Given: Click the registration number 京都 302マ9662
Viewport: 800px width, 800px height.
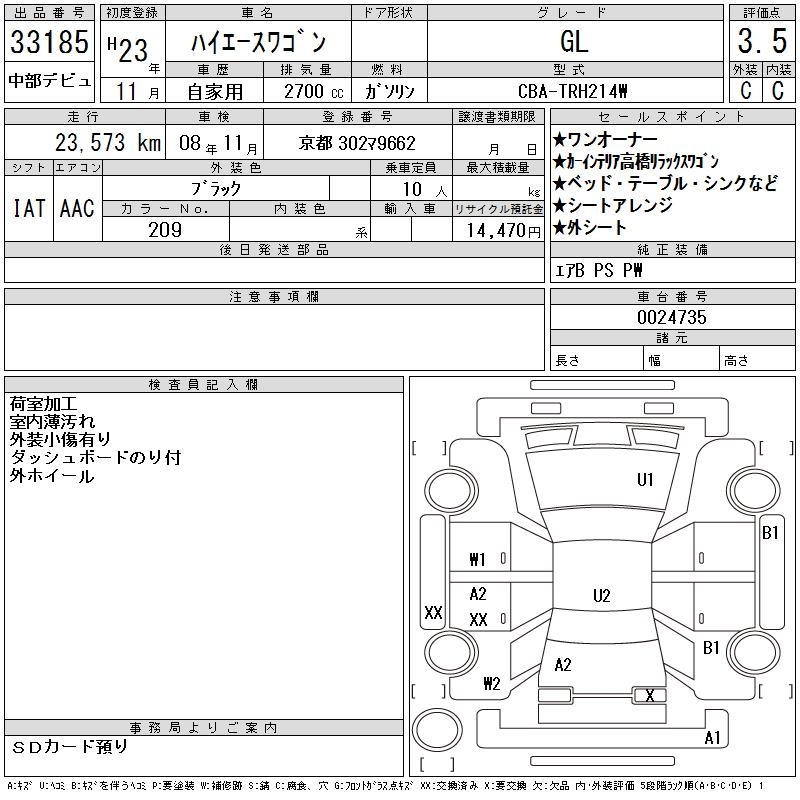Looking at the screenshot, I should [x=357, y=143].
